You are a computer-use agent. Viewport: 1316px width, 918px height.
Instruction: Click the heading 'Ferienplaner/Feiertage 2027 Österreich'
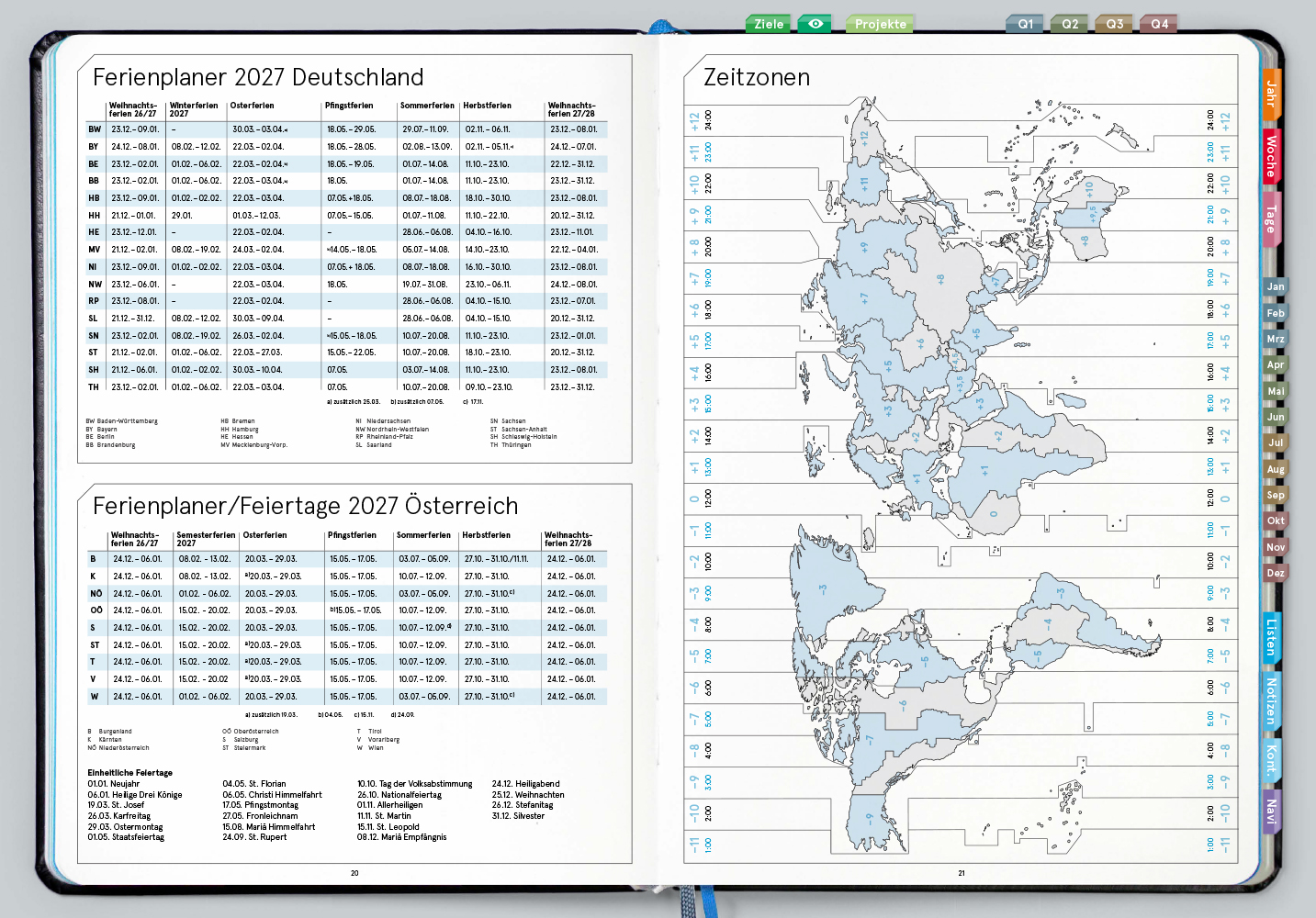click(305, 506)
